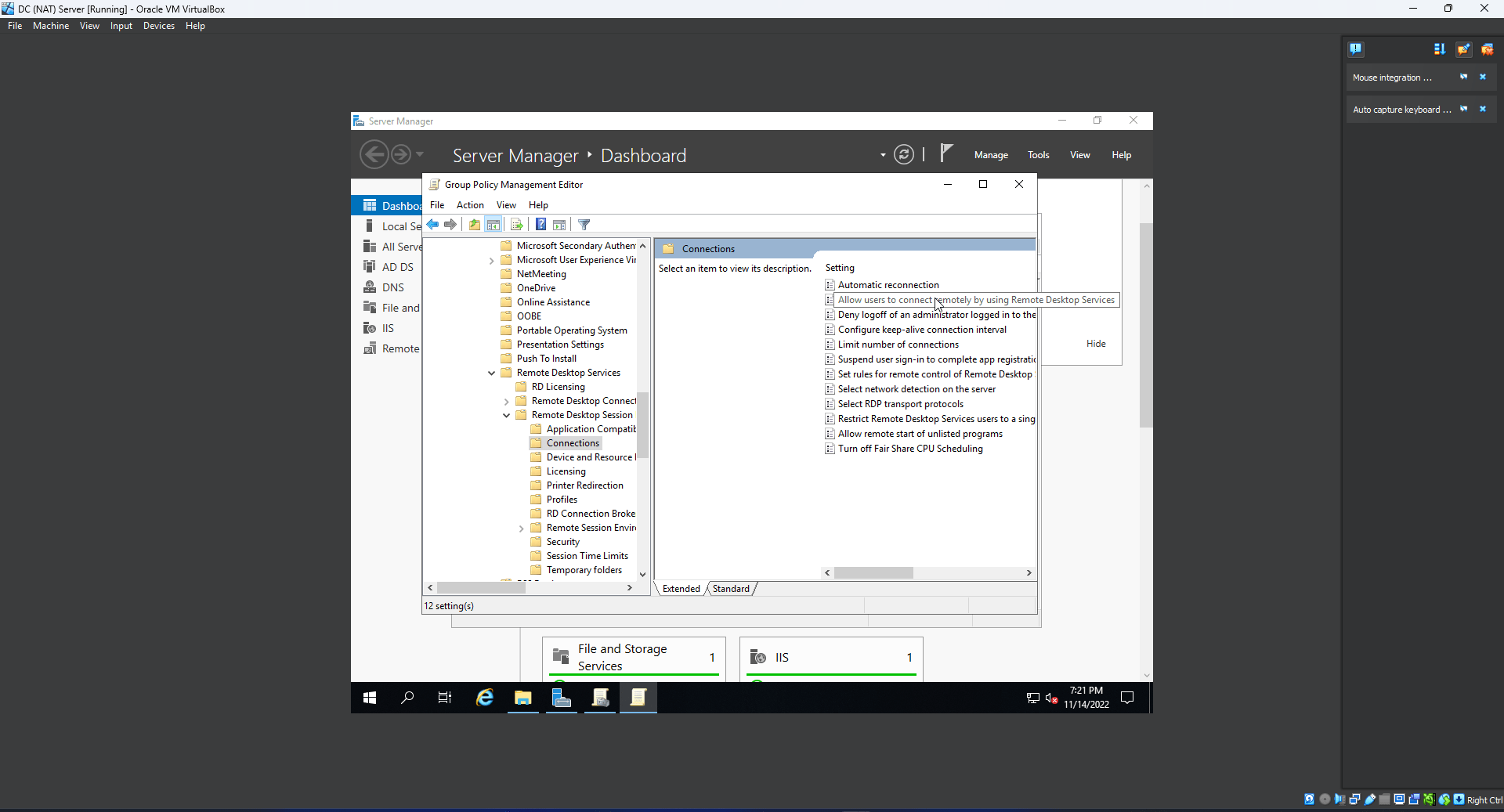Select the Automatic reconnection setting

click(888, 285)
